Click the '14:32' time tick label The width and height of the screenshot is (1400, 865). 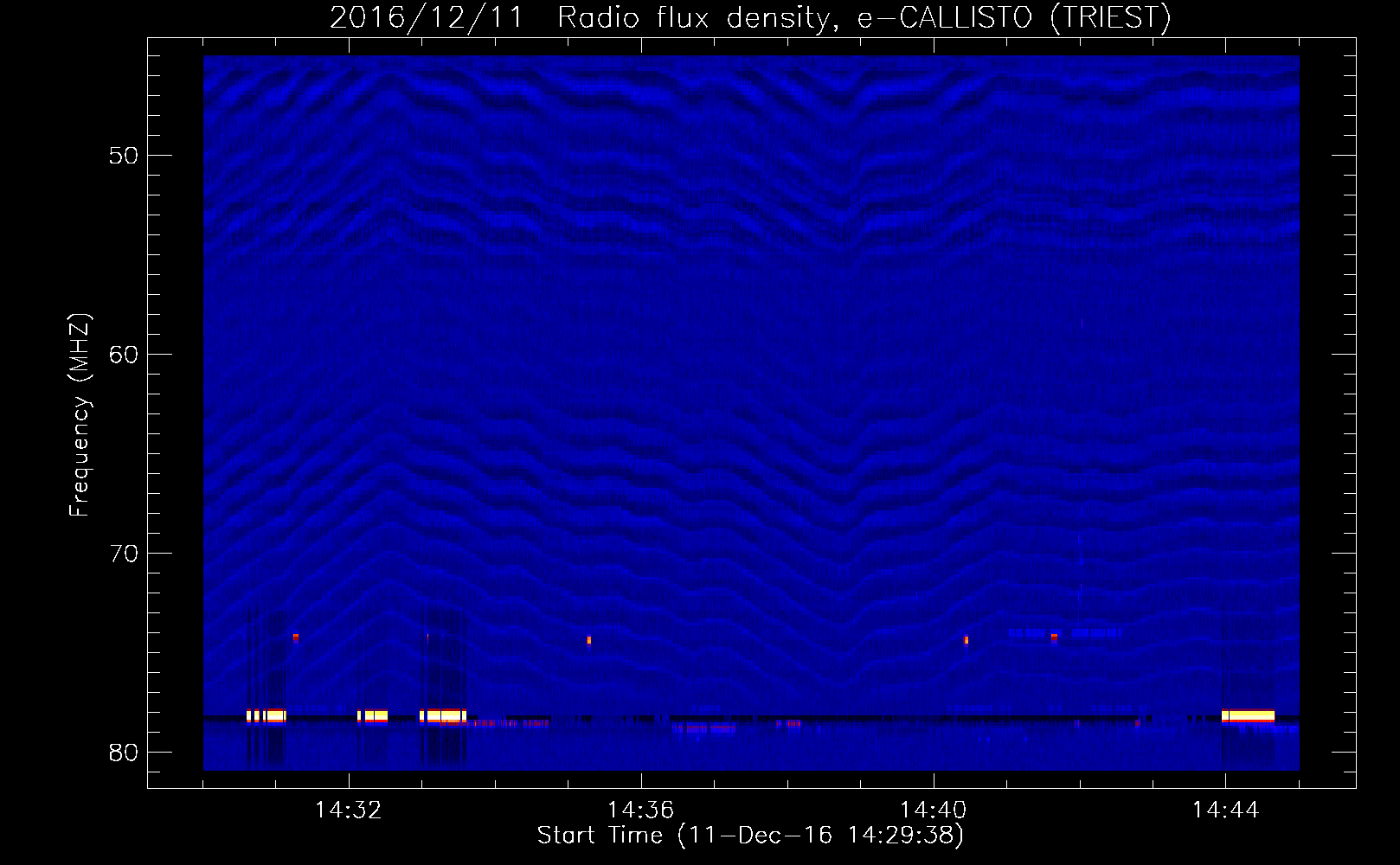(x=349, y=811)
